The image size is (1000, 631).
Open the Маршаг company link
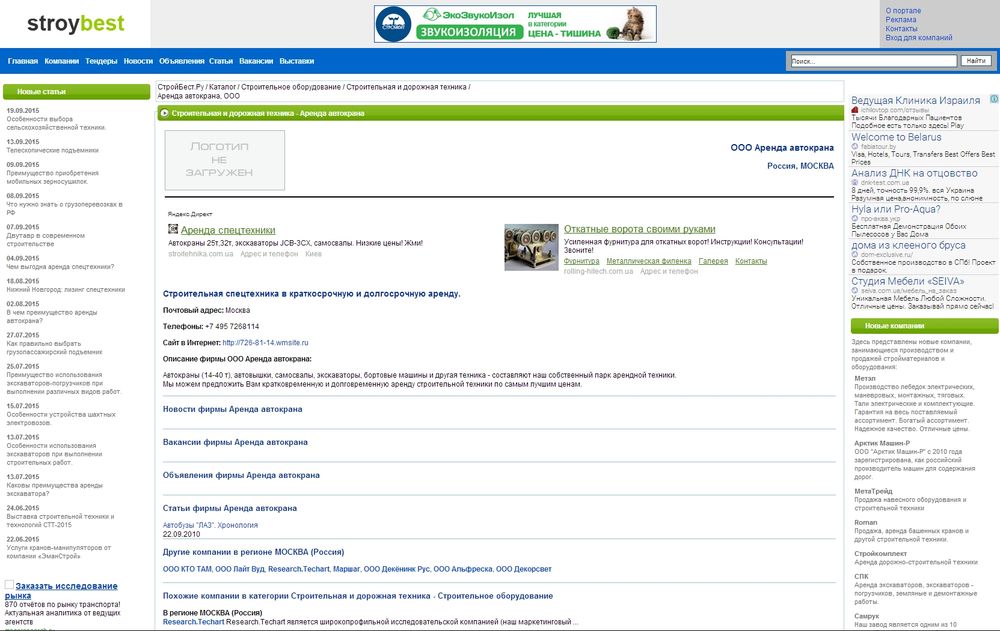tap(346, 569)
